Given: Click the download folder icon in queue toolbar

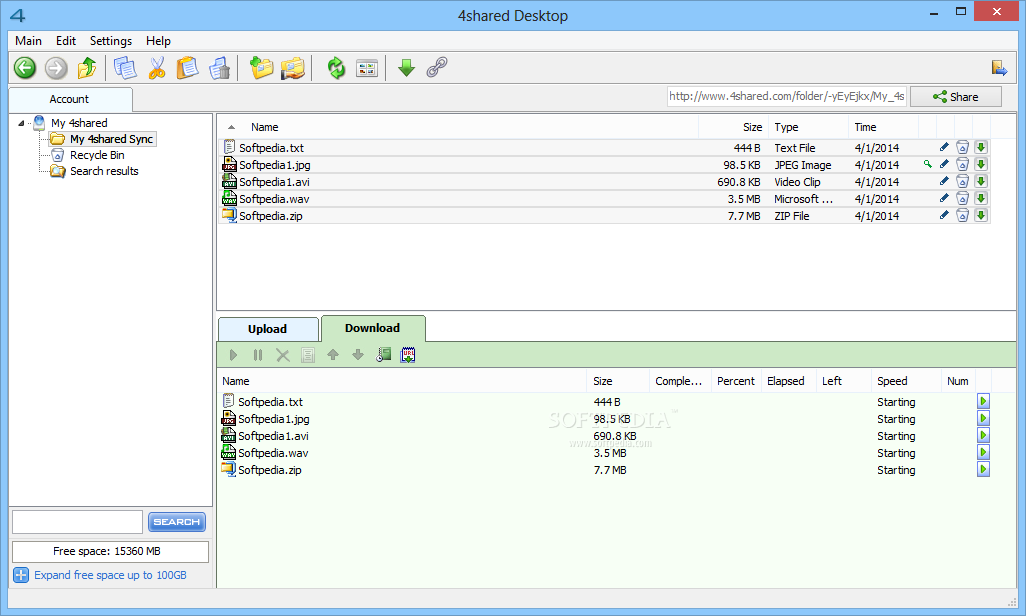Looking at the screenshot, I should pos(383,355).
